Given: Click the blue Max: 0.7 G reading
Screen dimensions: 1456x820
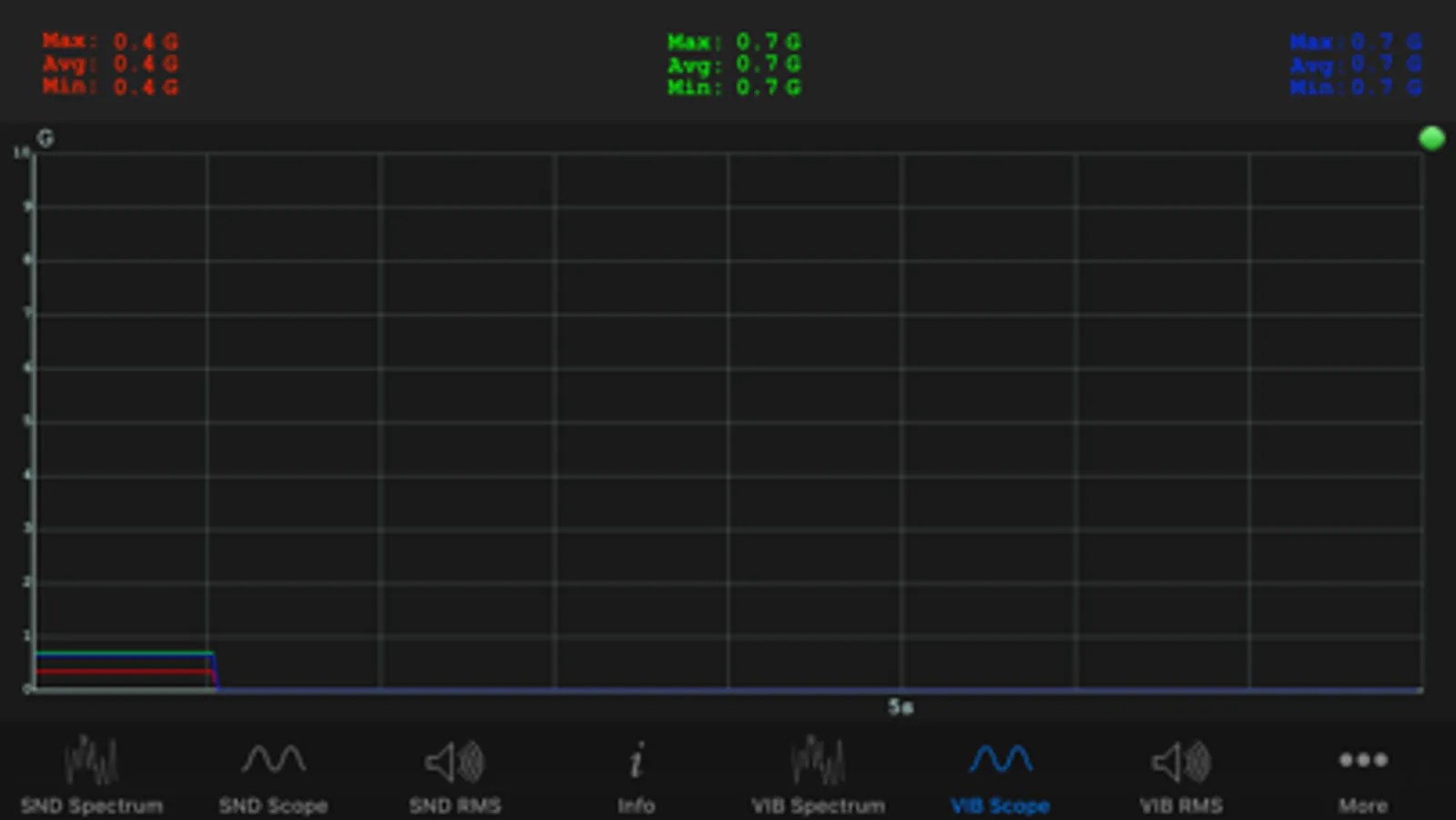Looking at the screenshot, I should [1356, 42].
